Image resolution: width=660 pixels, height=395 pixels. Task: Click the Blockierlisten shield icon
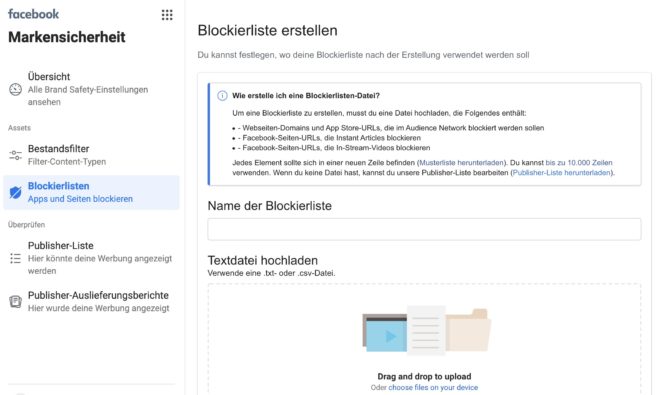pos(16,192)
